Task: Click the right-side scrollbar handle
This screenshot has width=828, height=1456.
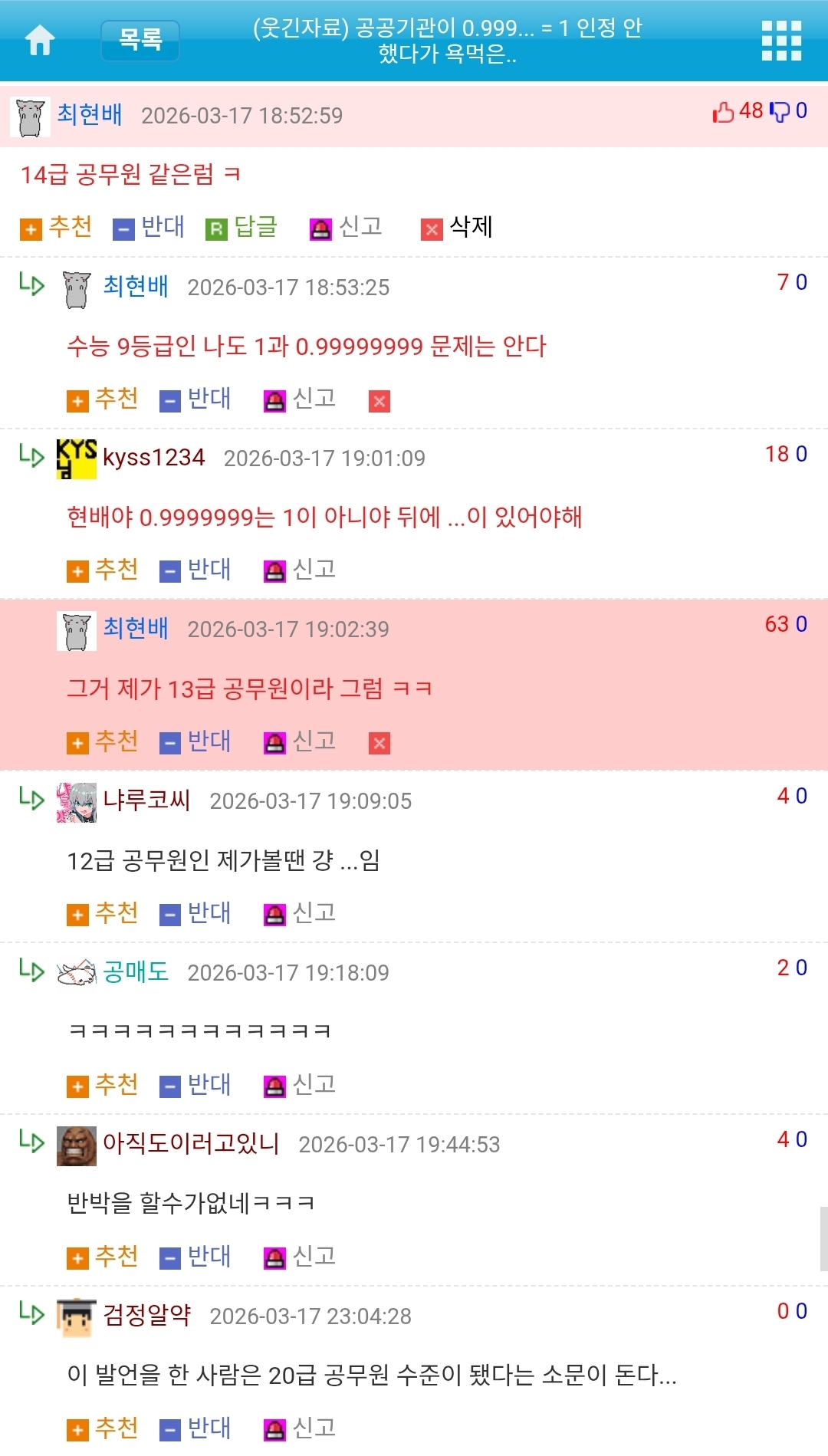Action: click(x=823, y=1239)
